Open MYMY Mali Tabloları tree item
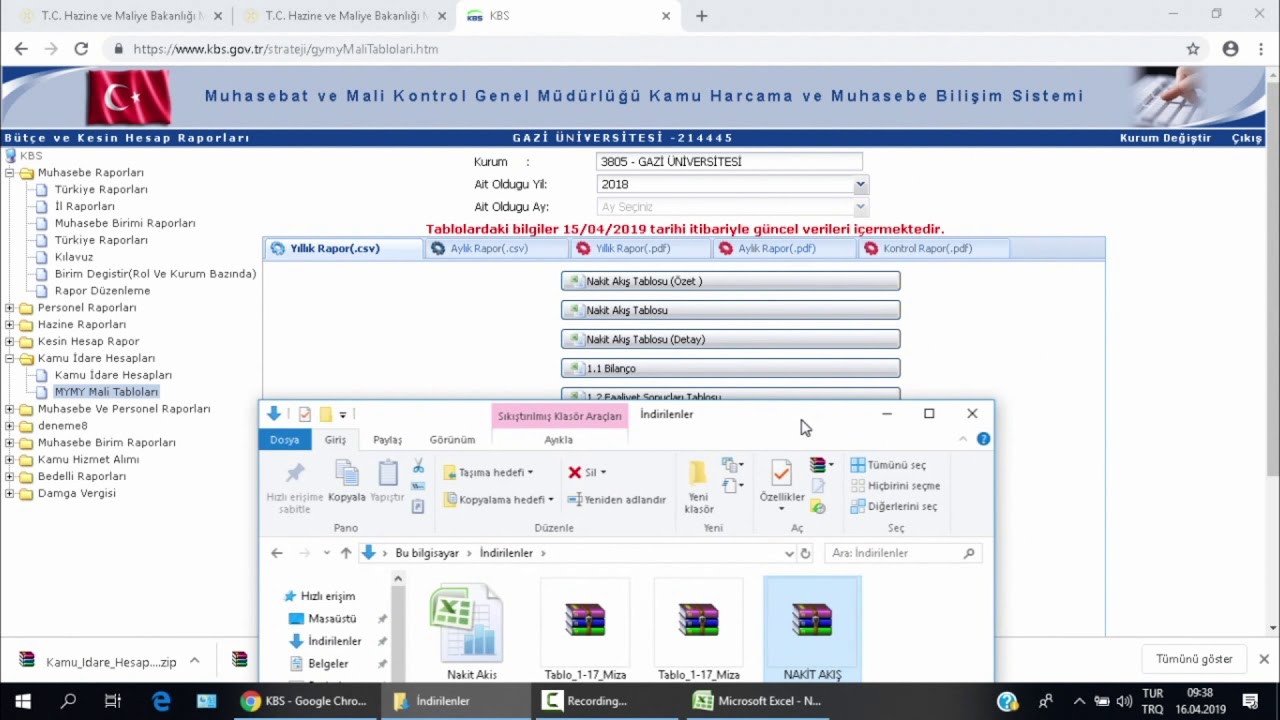Screen dimensions: 1280x720 coord(106,392)
